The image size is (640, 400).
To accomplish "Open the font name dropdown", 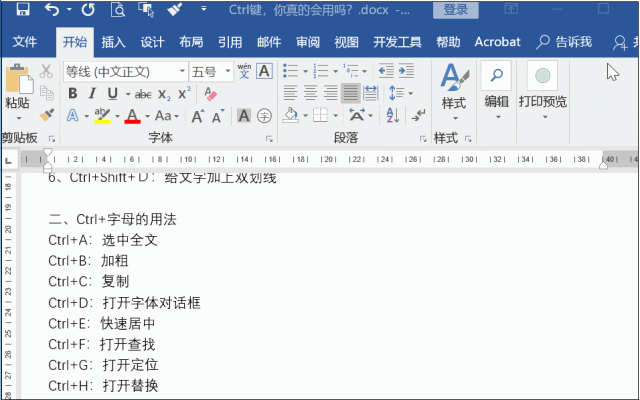I will pos(182,72).
